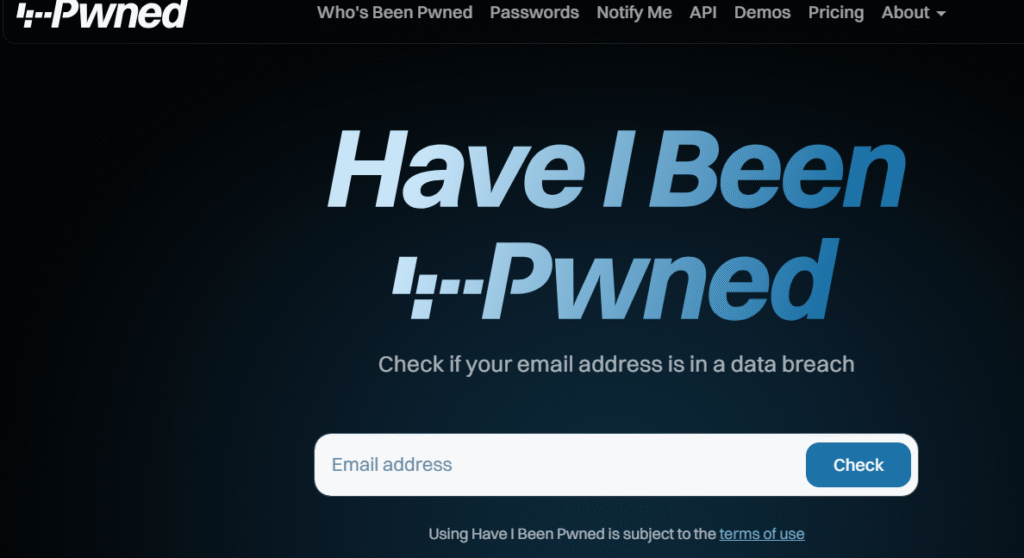The image size is (1024, 558).
Task: Navigate to the Pricing page
Action: (x=836, y=13)
